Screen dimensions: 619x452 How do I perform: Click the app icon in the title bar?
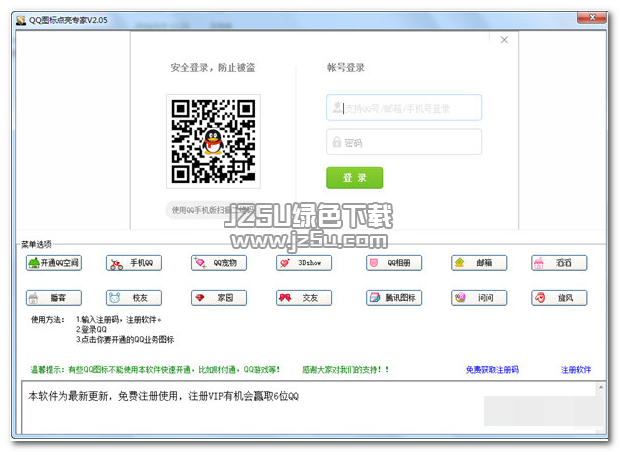click(21, 20)
